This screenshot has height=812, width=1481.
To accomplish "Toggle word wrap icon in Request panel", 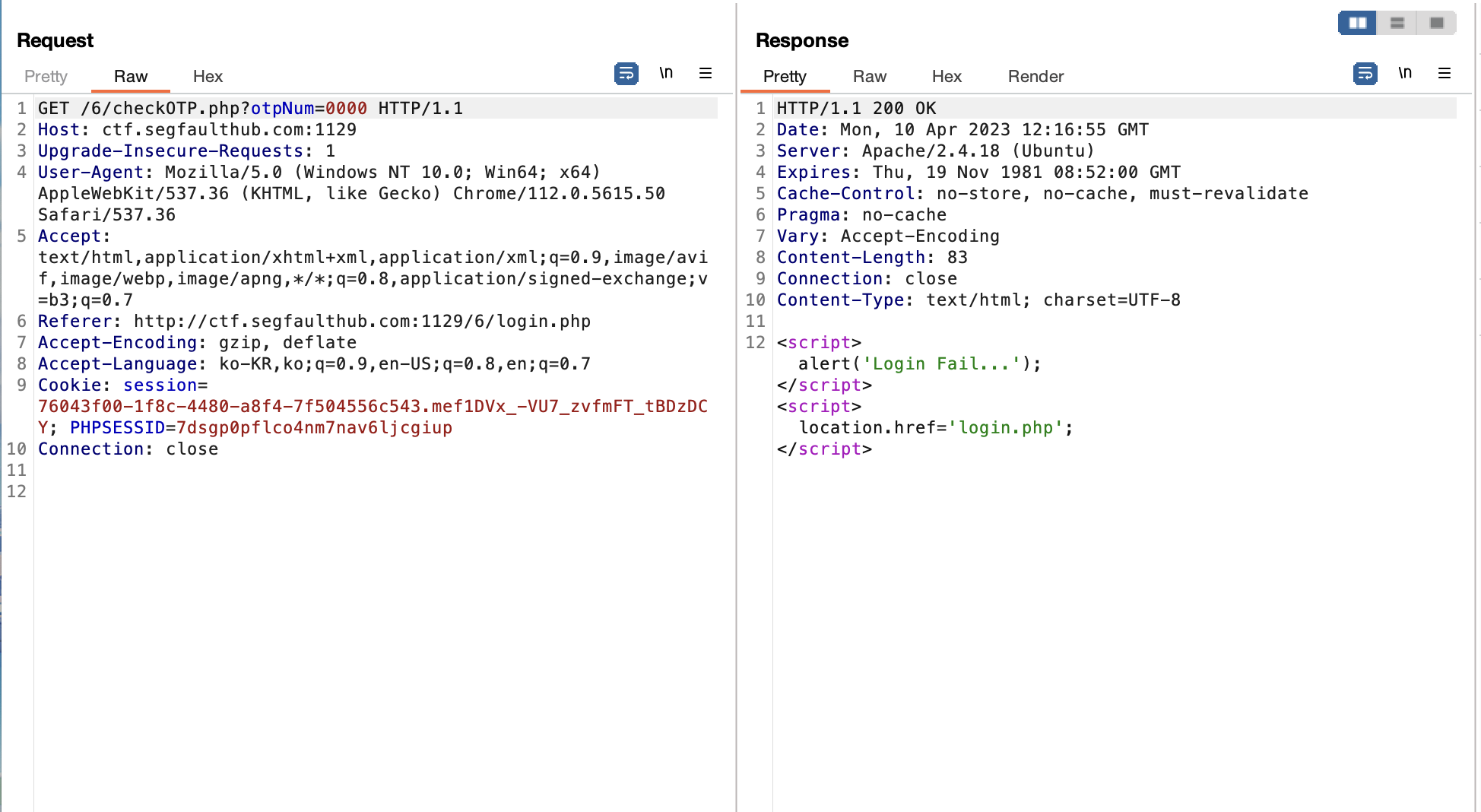I will pyautogui.click(x=626, y=74).
